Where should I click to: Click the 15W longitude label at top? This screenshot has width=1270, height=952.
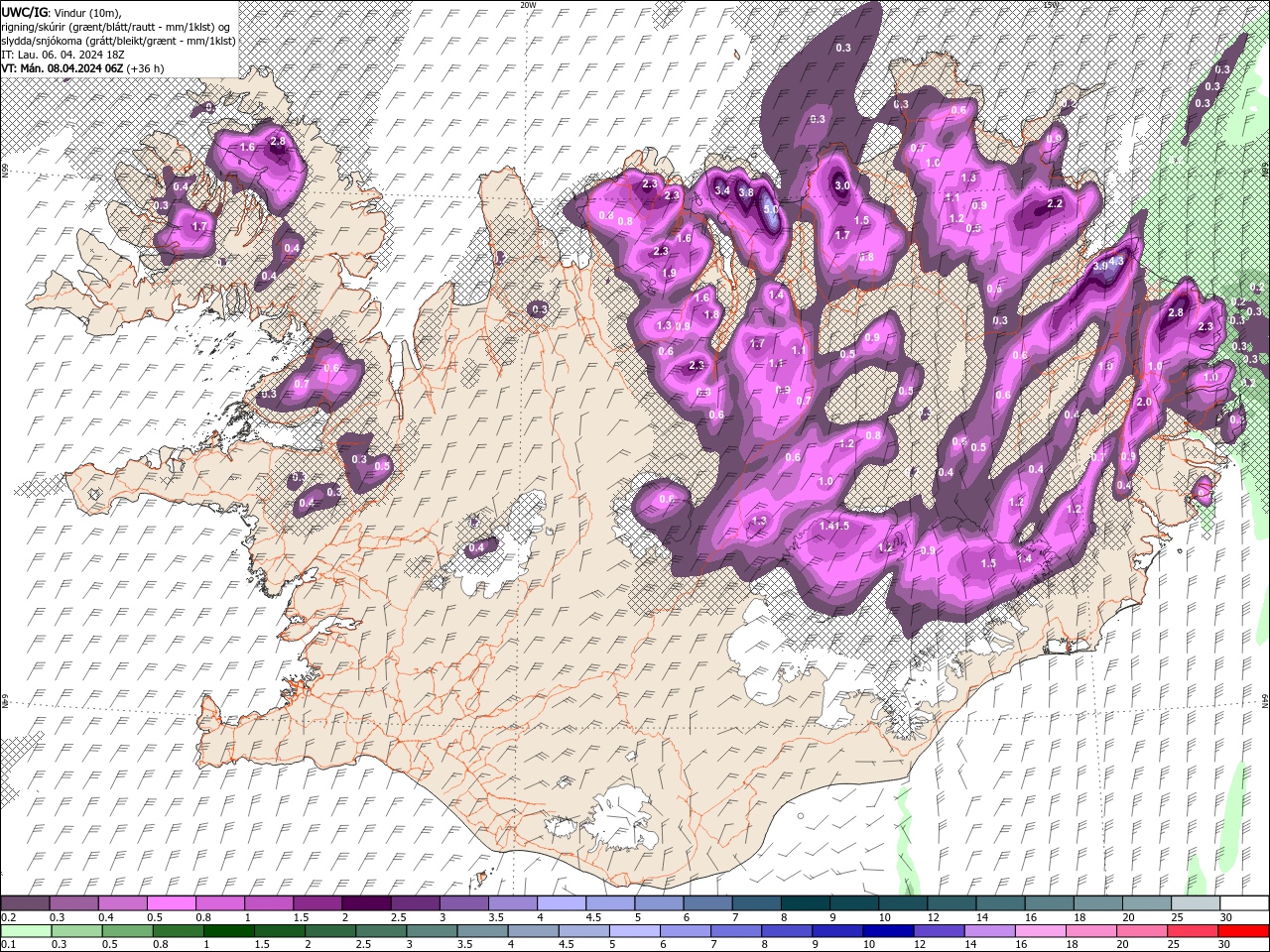(x=1051, y=5)
